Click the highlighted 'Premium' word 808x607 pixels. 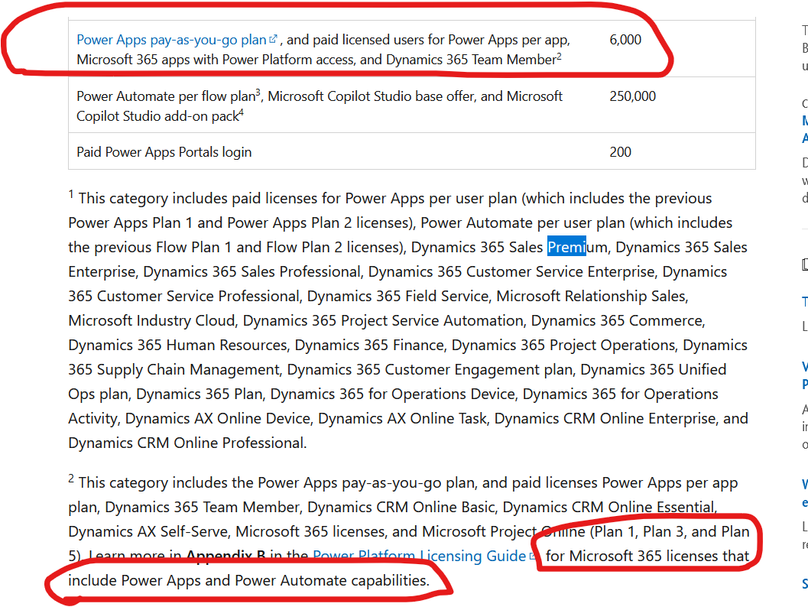point(578,247)
